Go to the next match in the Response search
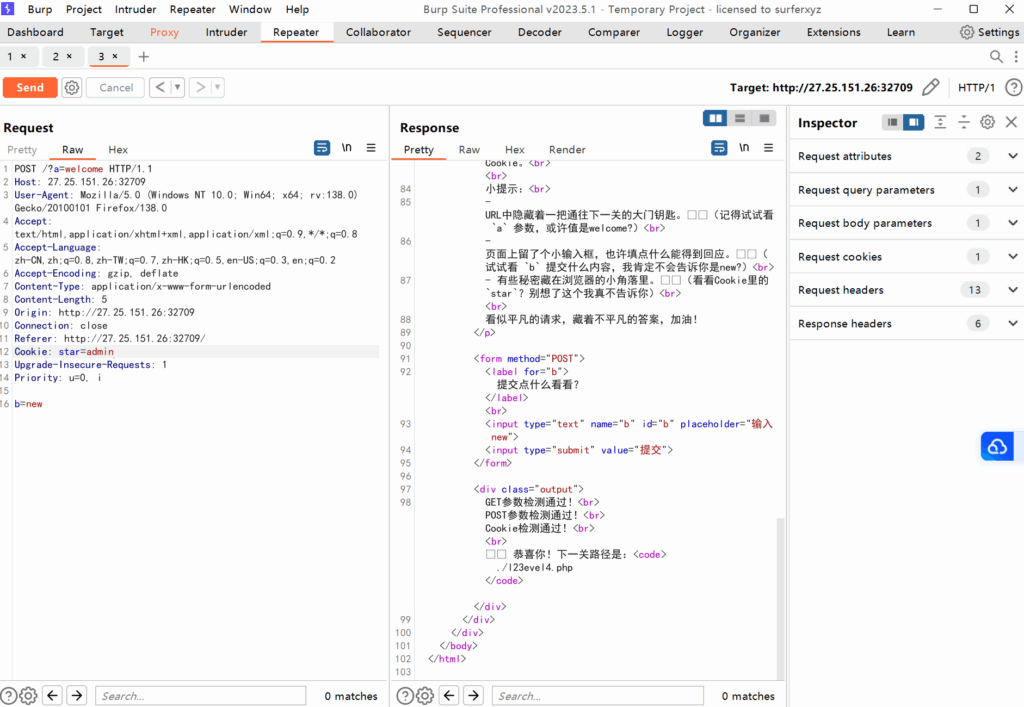Screen dimensions: 1024x707 (x=473, y=696)
